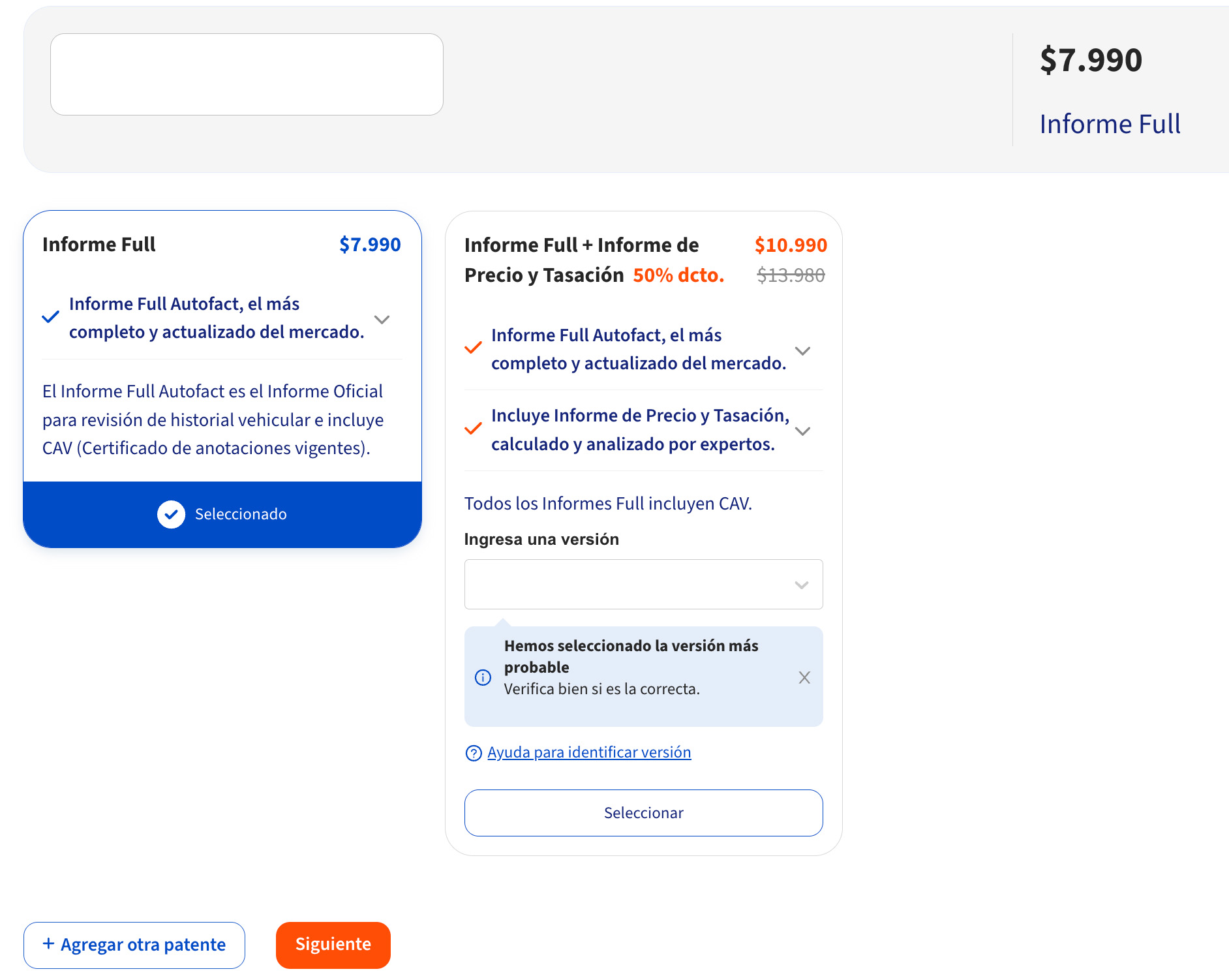
Task: Select the combo plan with Seleccionar
Action: tap(643, 812)
